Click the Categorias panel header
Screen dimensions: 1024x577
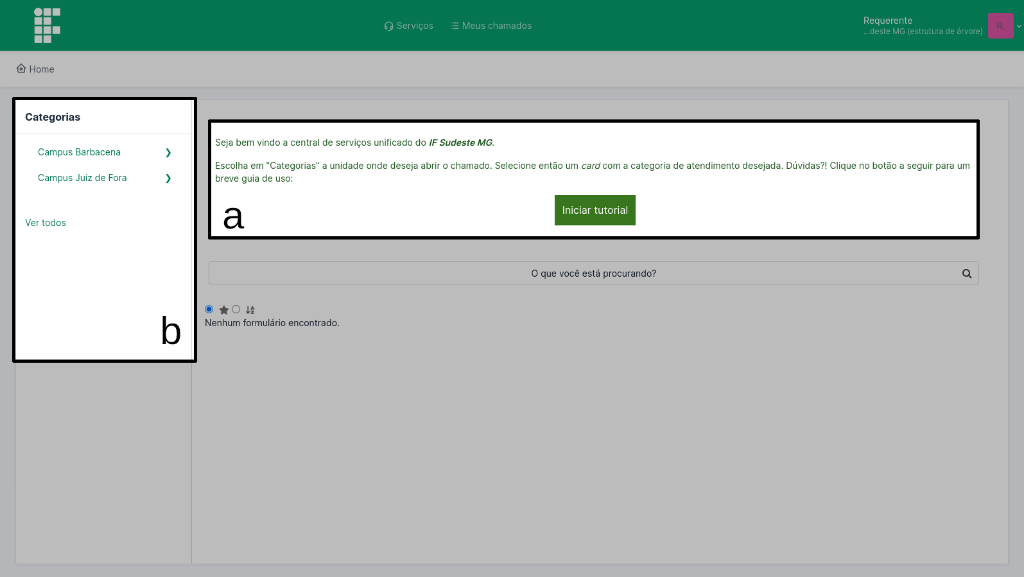pos(53,117)
